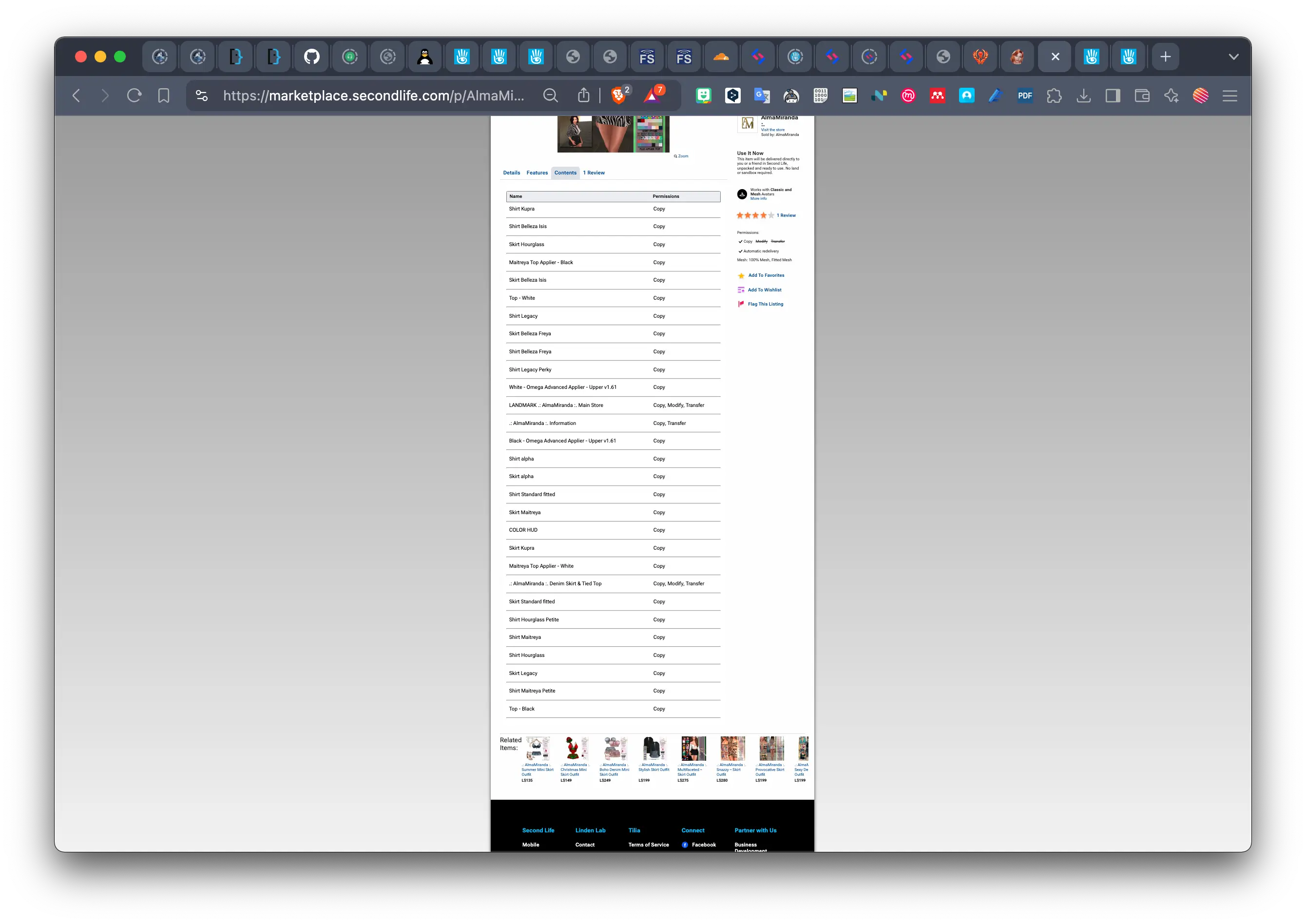This screenshot has height=924, width=1306.
Task: Select the 'COLOR HUD' row
Action: pos(613,530)
